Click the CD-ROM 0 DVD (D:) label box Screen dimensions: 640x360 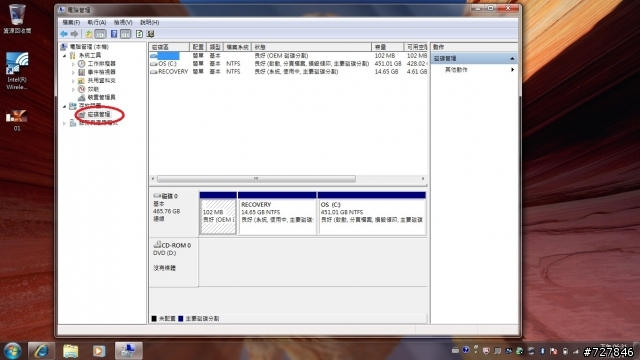click(174, 262)
